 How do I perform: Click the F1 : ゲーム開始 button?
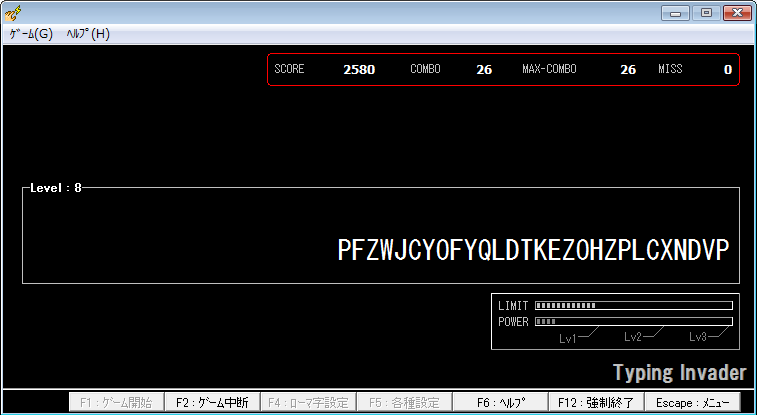[x=116, y=402]
